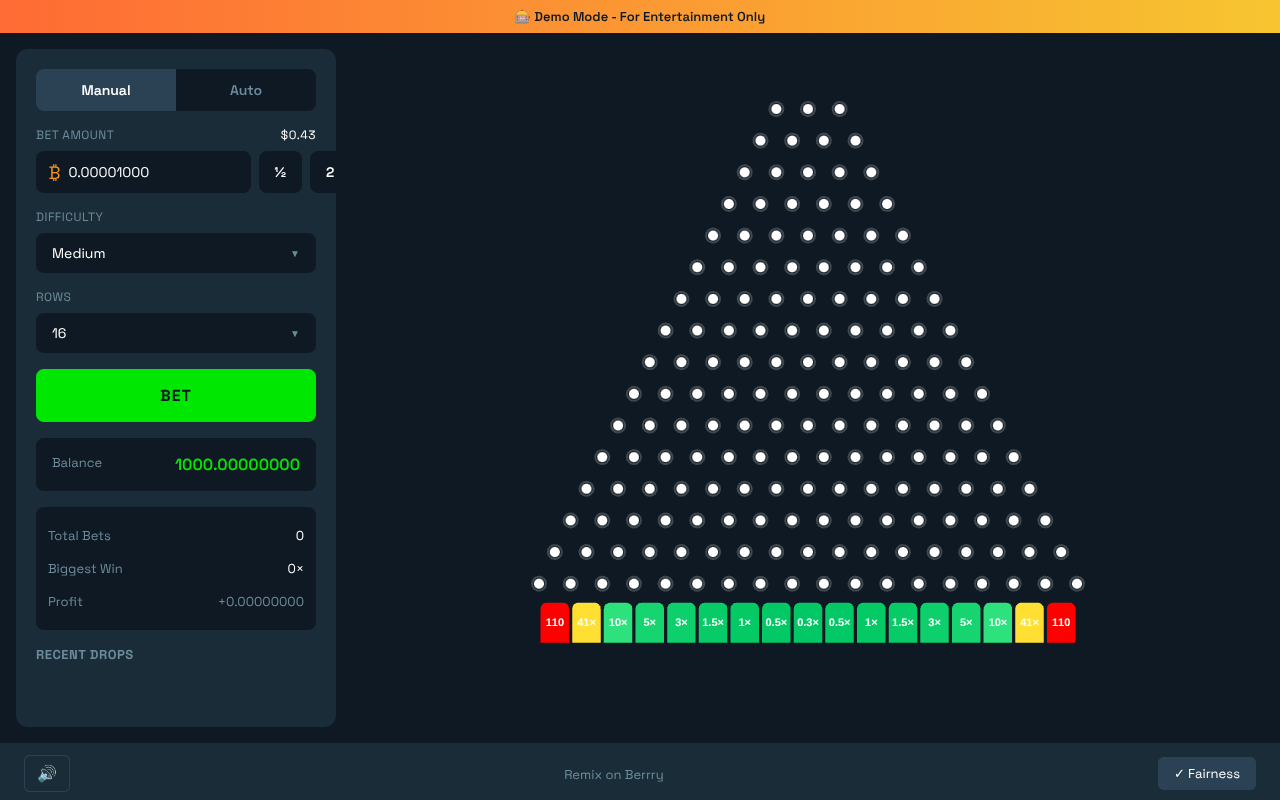Click the center 0.3× payout slot
The image size is (1280, 800).
coord(808,622)
